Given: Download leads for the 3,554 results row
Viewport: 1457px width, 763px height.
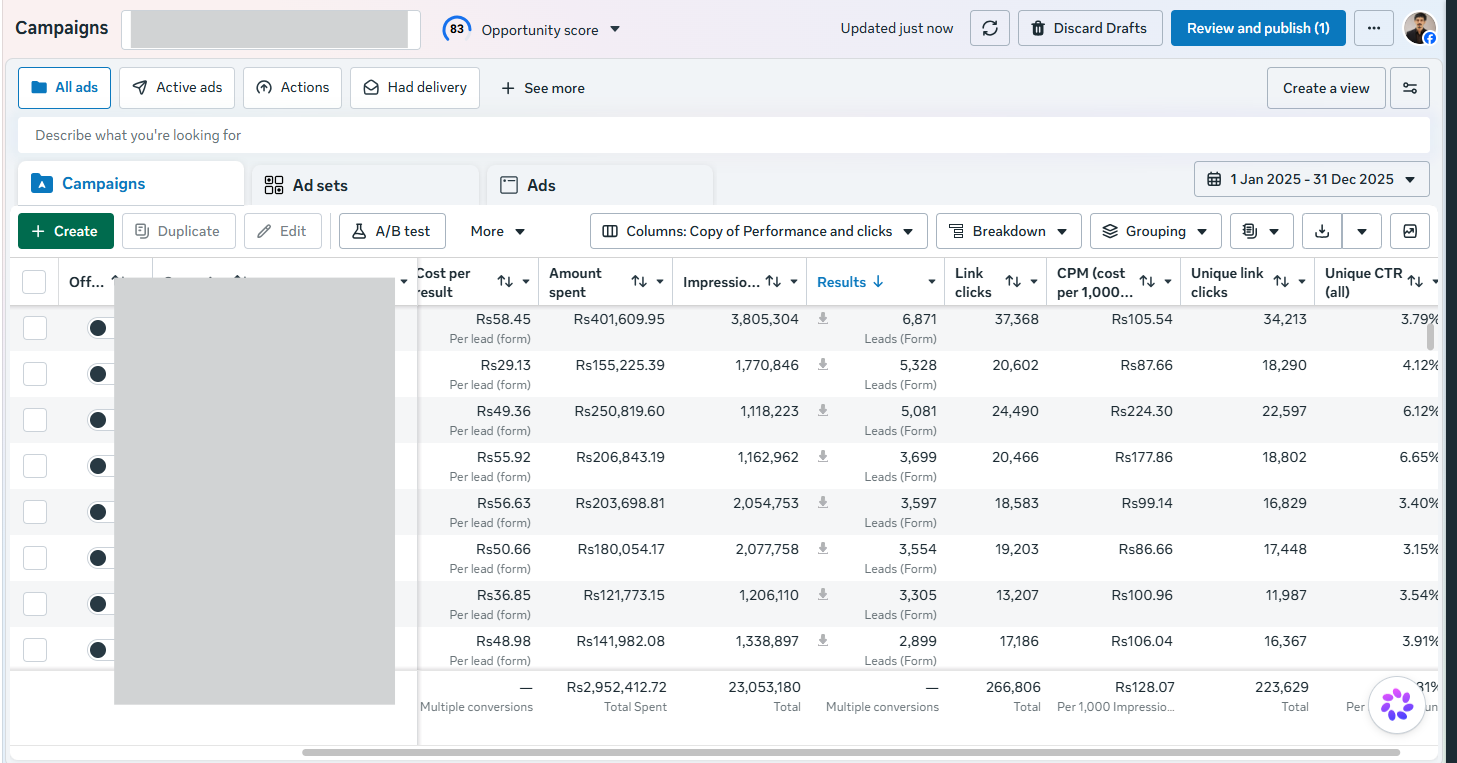Looking at the screenshot, I should [823, 549].
